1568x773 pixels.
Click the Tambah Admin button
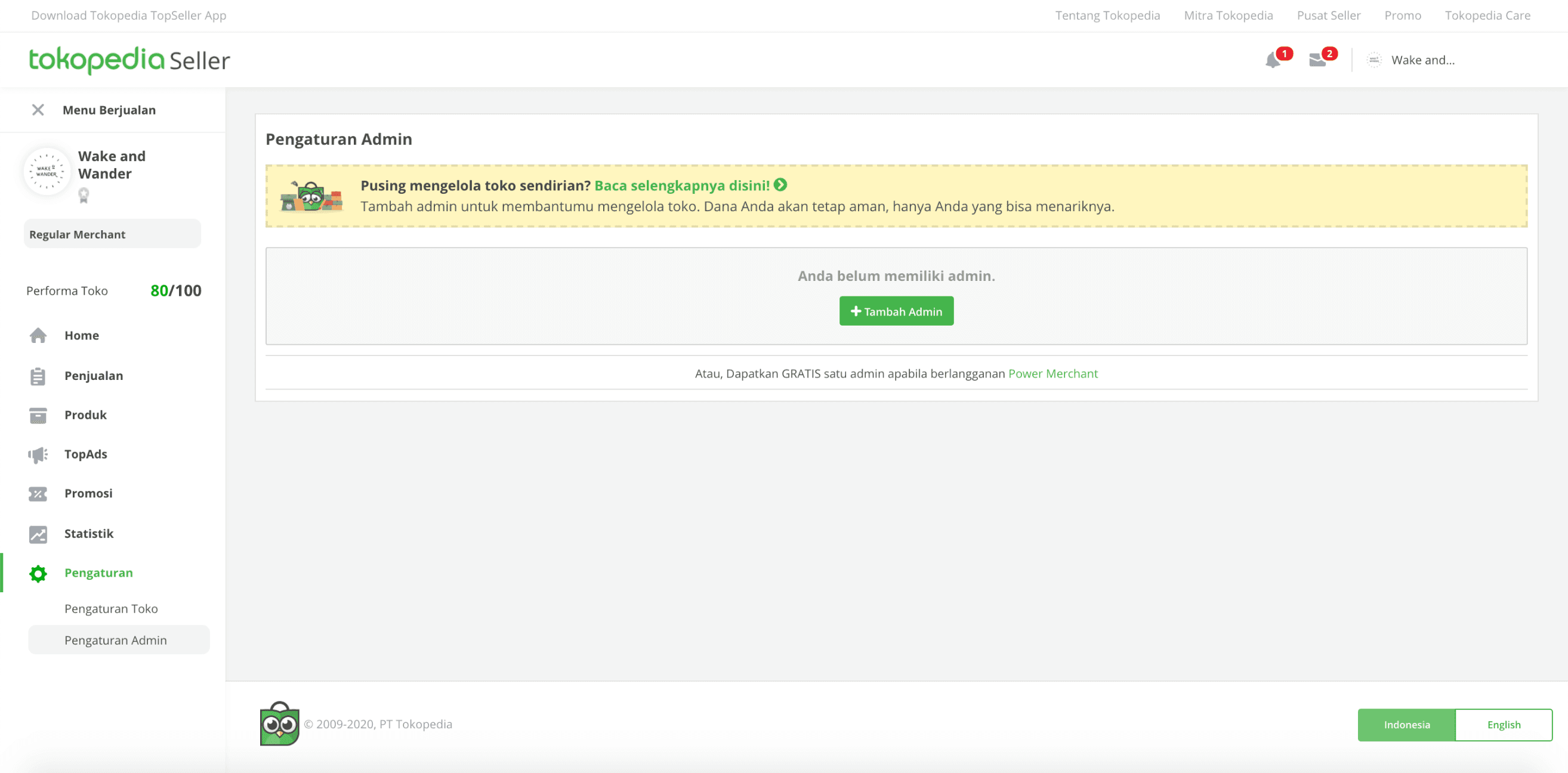(x=896, y=311)
